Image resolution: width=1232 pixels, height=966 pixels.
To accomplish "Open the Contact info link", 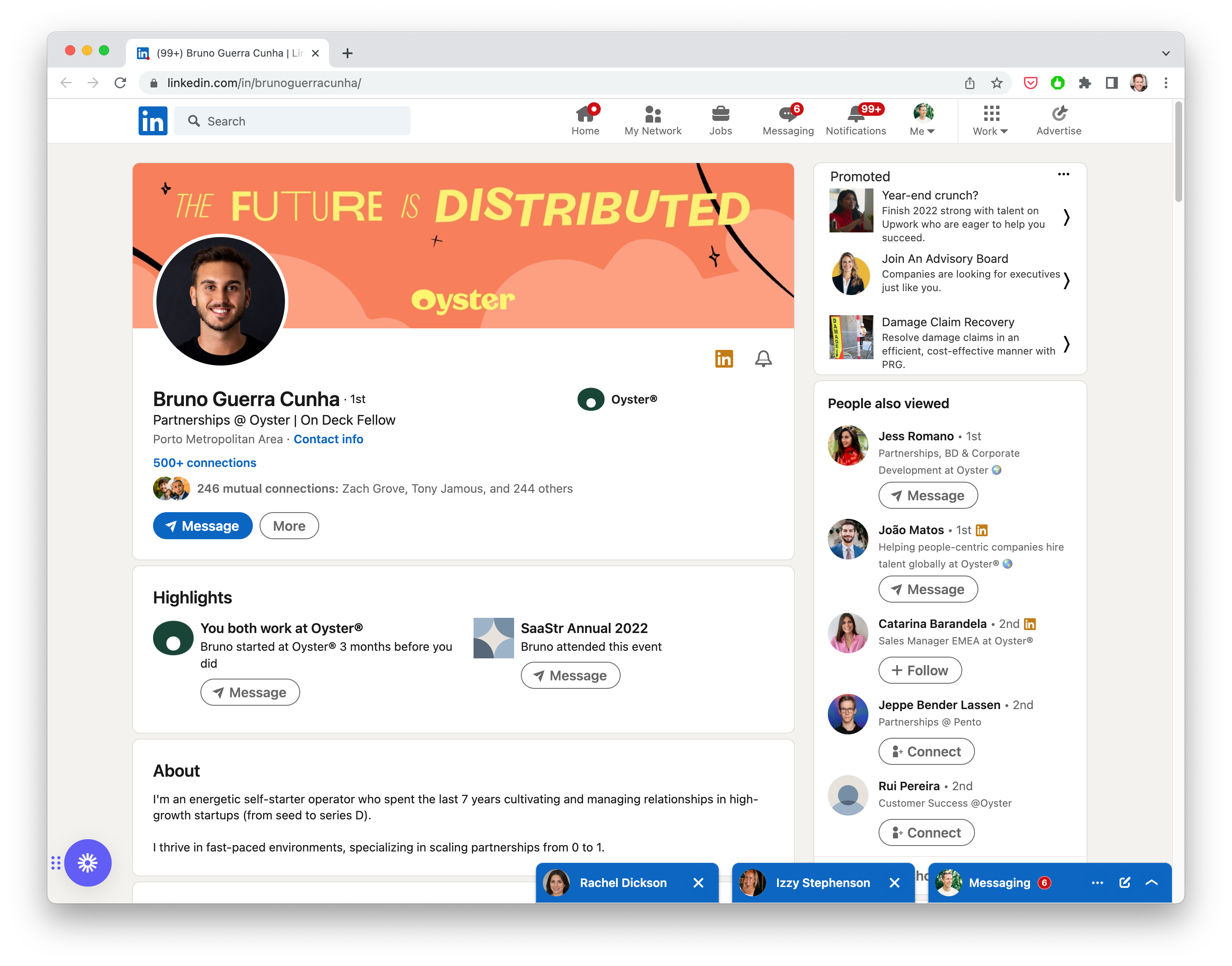I will (x=328, y=439).
